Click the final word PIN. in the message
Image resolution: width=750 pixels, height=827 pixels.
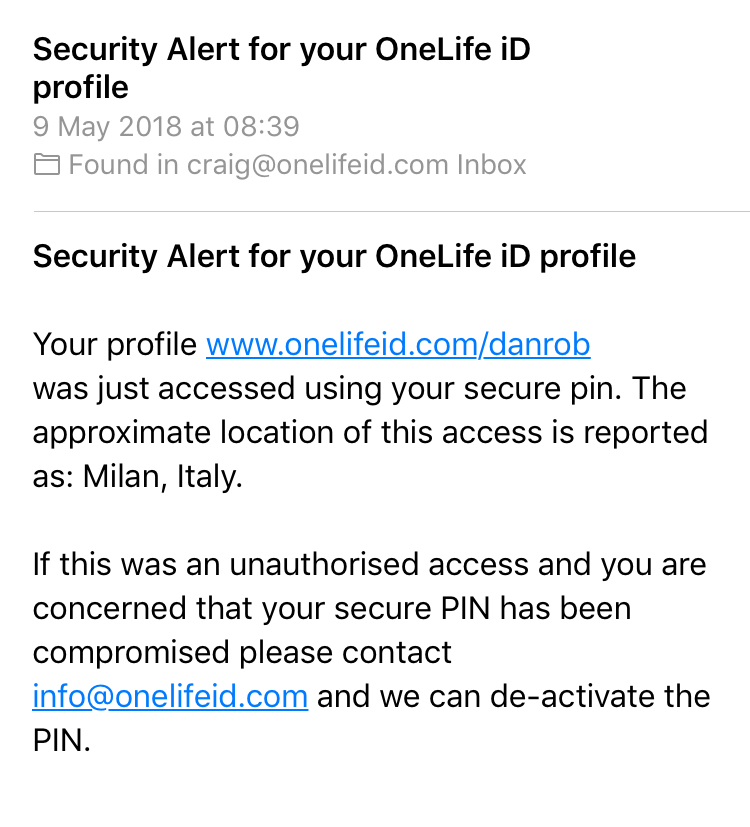[62, 741]
